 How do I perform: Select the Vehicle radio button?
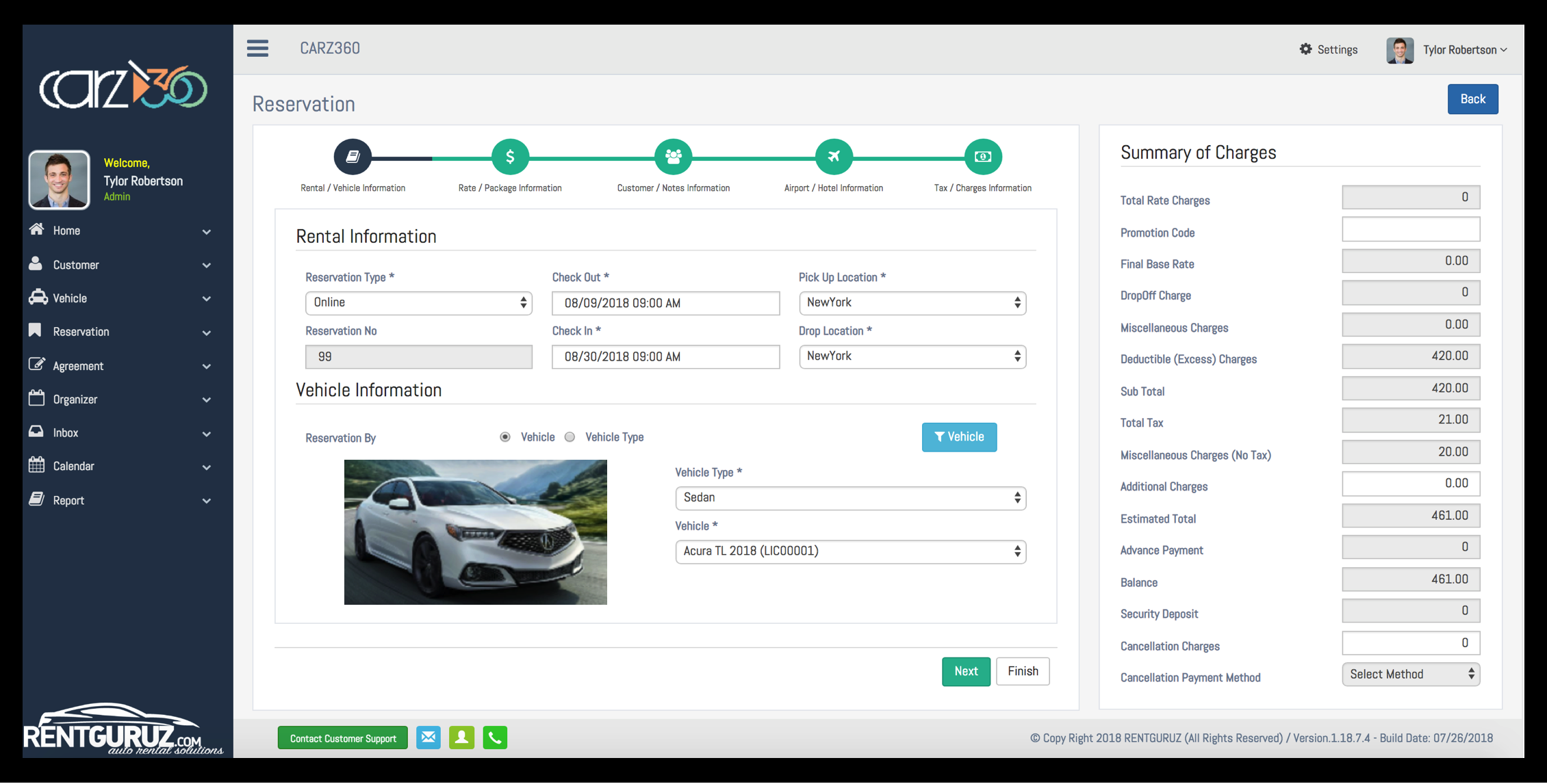point(505,437)
